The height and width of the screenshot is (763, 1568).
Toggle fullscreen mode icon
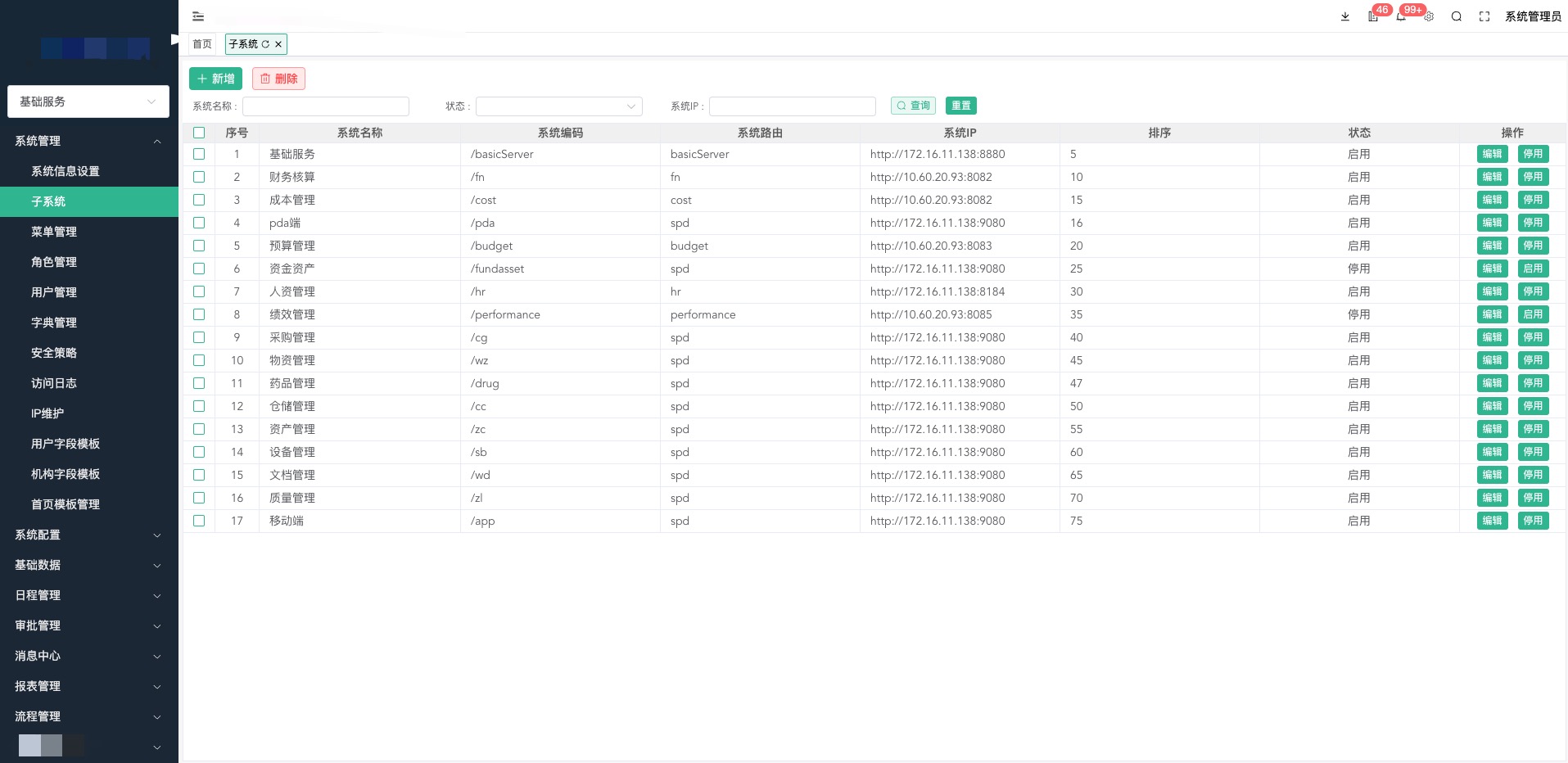tap(1484, 16)
